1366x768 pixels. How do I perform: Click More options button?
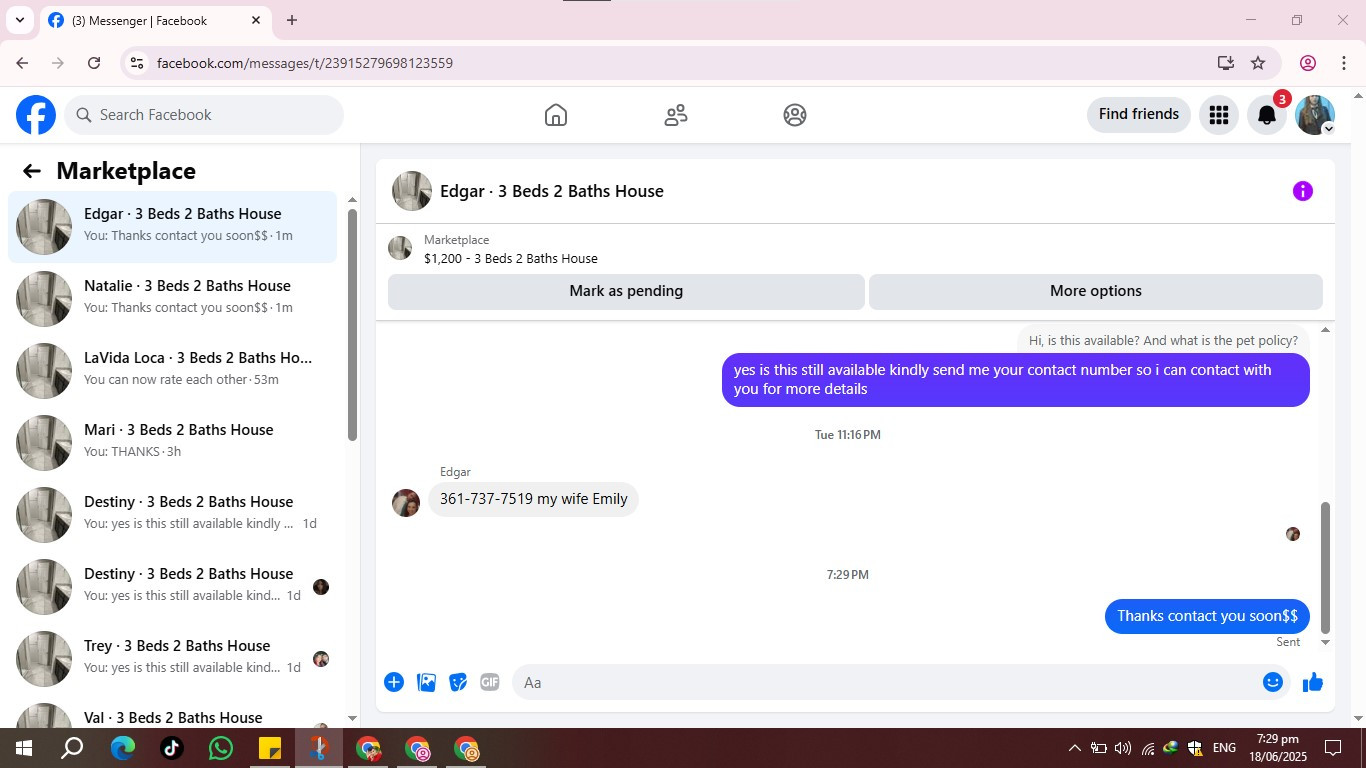1096,291
